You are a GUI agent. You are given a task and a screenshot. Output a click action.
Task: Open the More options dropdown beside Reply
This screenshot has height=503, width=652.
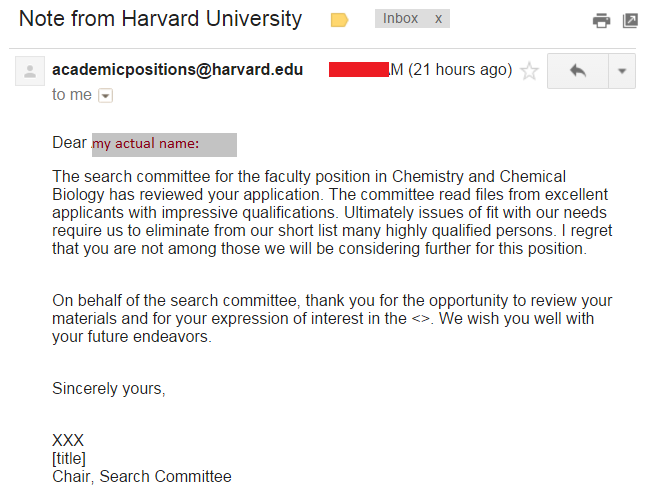click(x=622, y=71)
